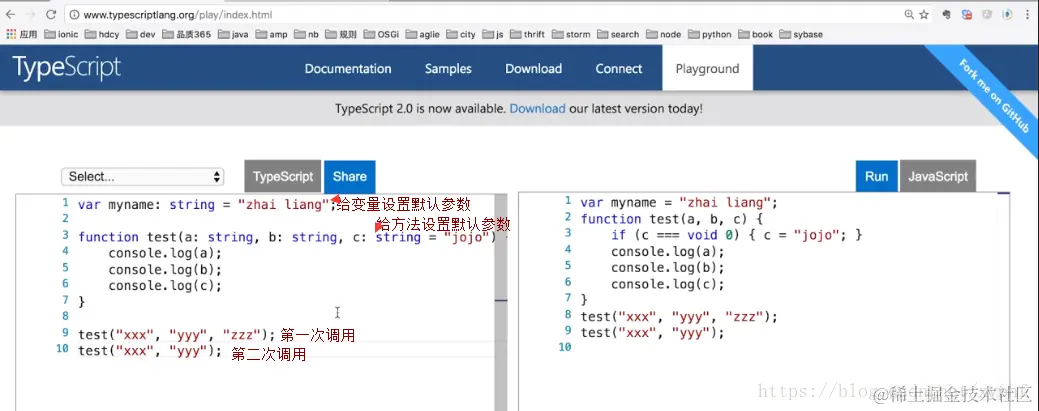Image resolution: width=1039 pixels, height=411 pixels.
Task: Switch to the TypeScript editor tab
Action: point(283,177)
